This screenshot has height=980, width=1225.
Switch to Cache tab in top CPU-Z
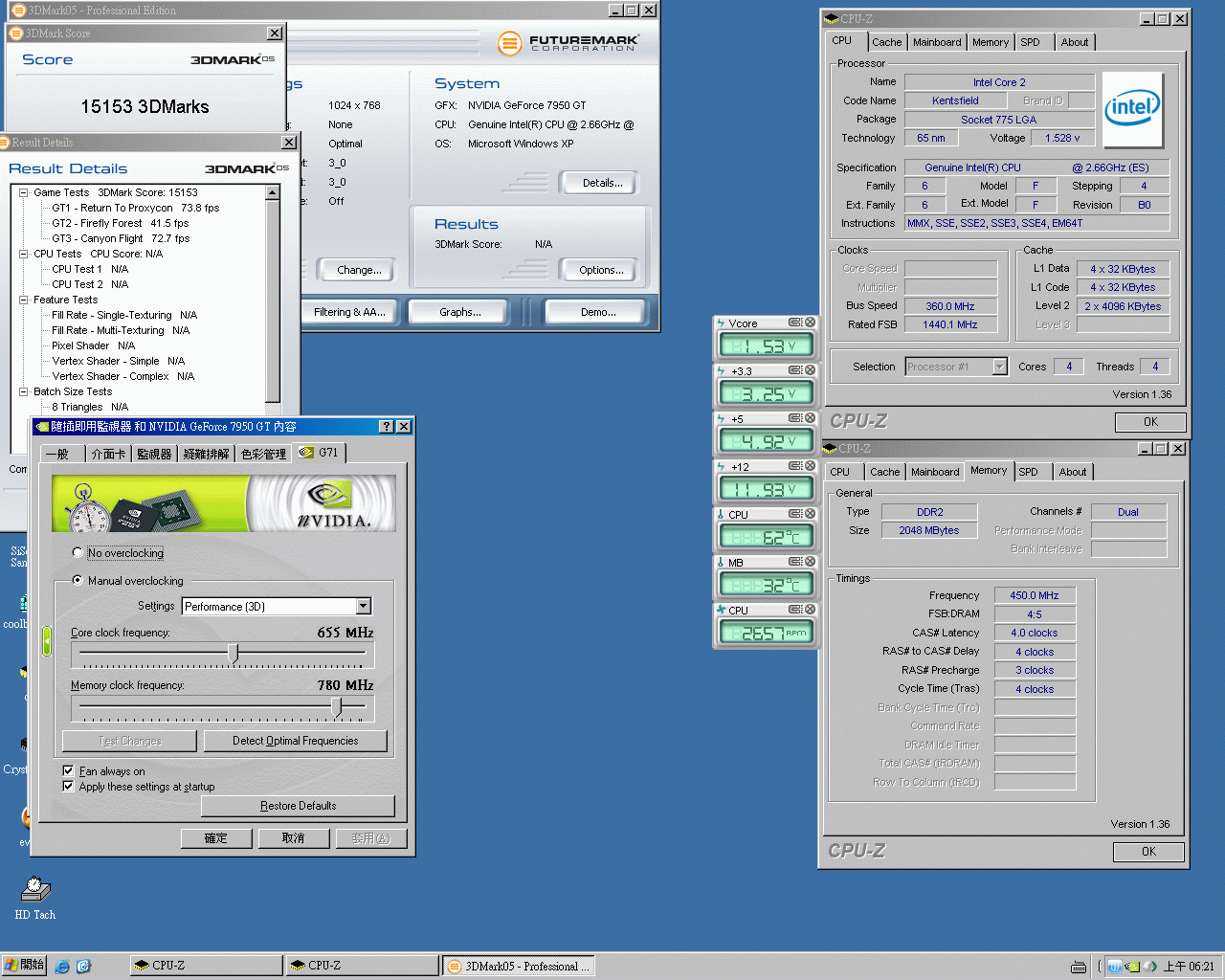tap(886, 42)
